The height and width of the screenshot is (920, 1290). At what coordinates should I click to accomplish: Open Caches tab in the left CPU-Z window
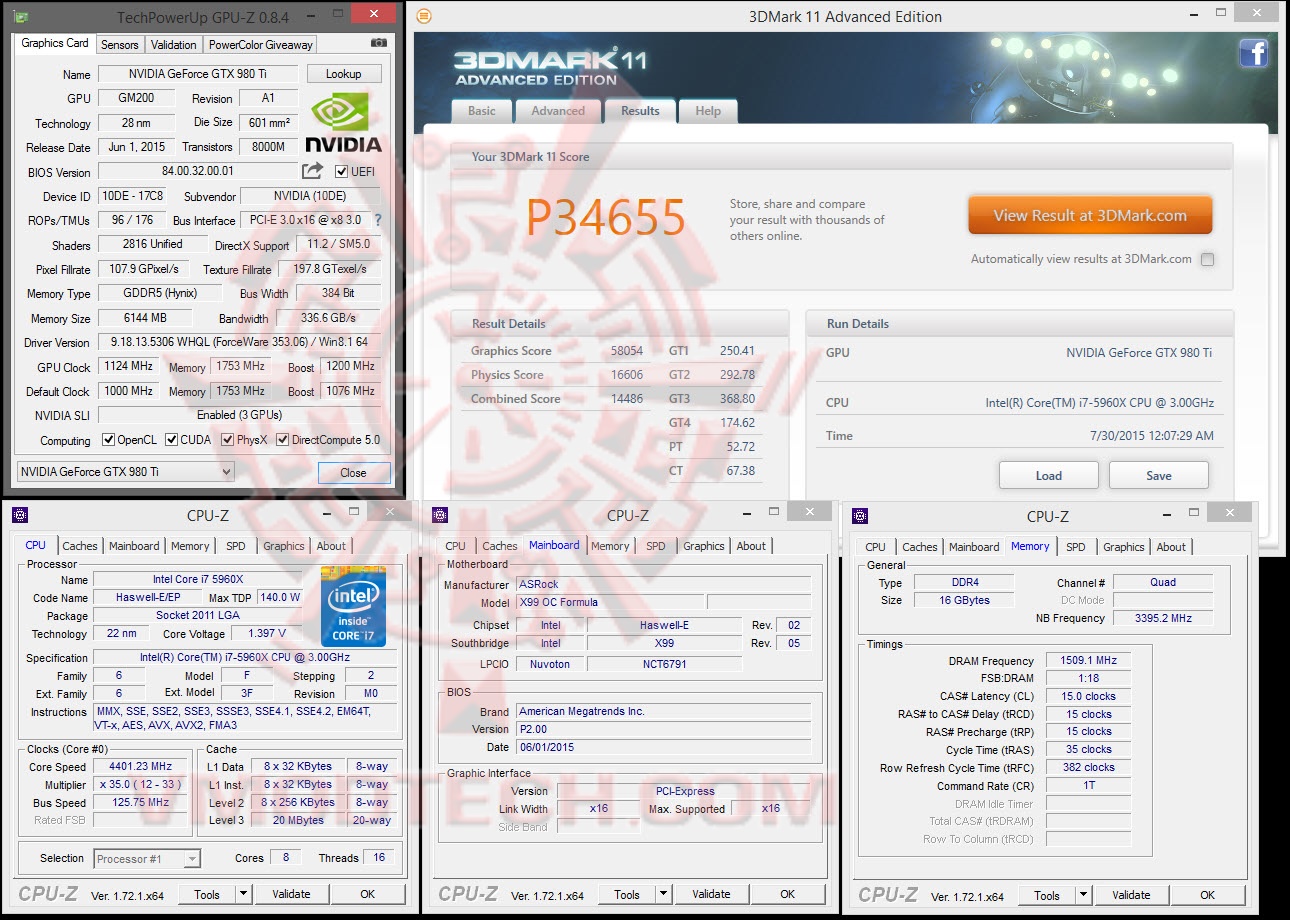click(x=80, y=546)
